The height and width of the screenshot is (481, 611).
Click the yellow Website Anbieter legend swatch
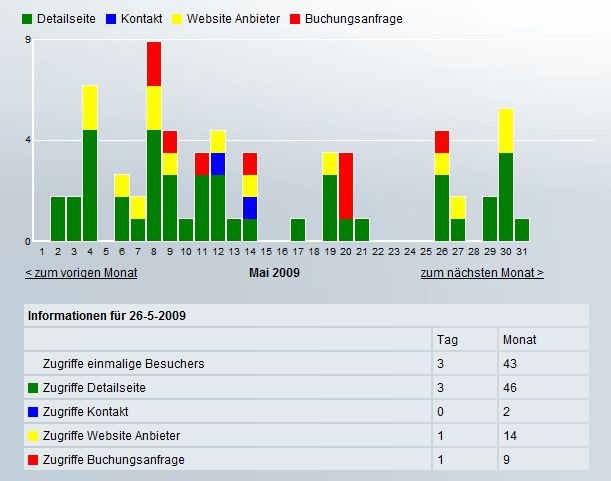tap(178, 19)
